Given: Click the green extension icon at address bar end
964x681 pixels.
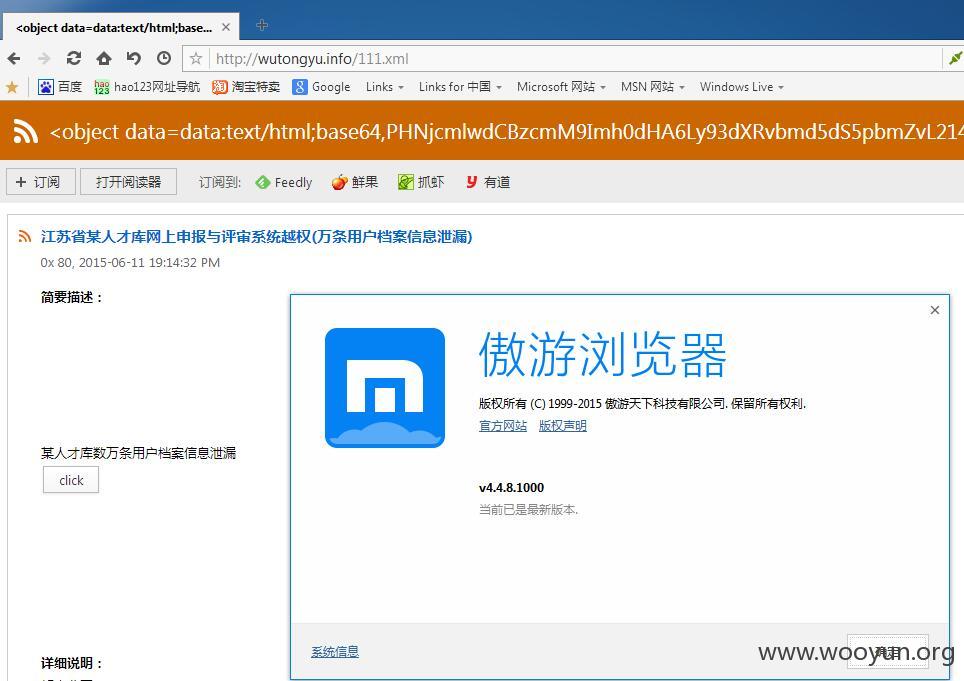Looking at the screenshot, I should tap(955, 59).
